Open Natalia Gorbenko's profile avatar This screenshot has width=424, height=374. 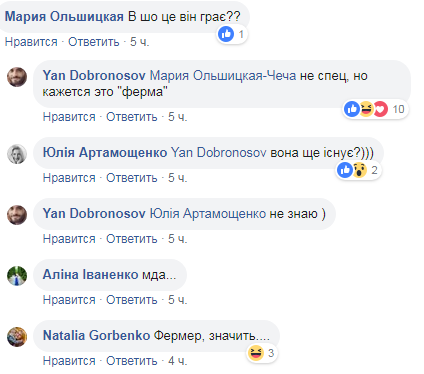pos(17,337)
